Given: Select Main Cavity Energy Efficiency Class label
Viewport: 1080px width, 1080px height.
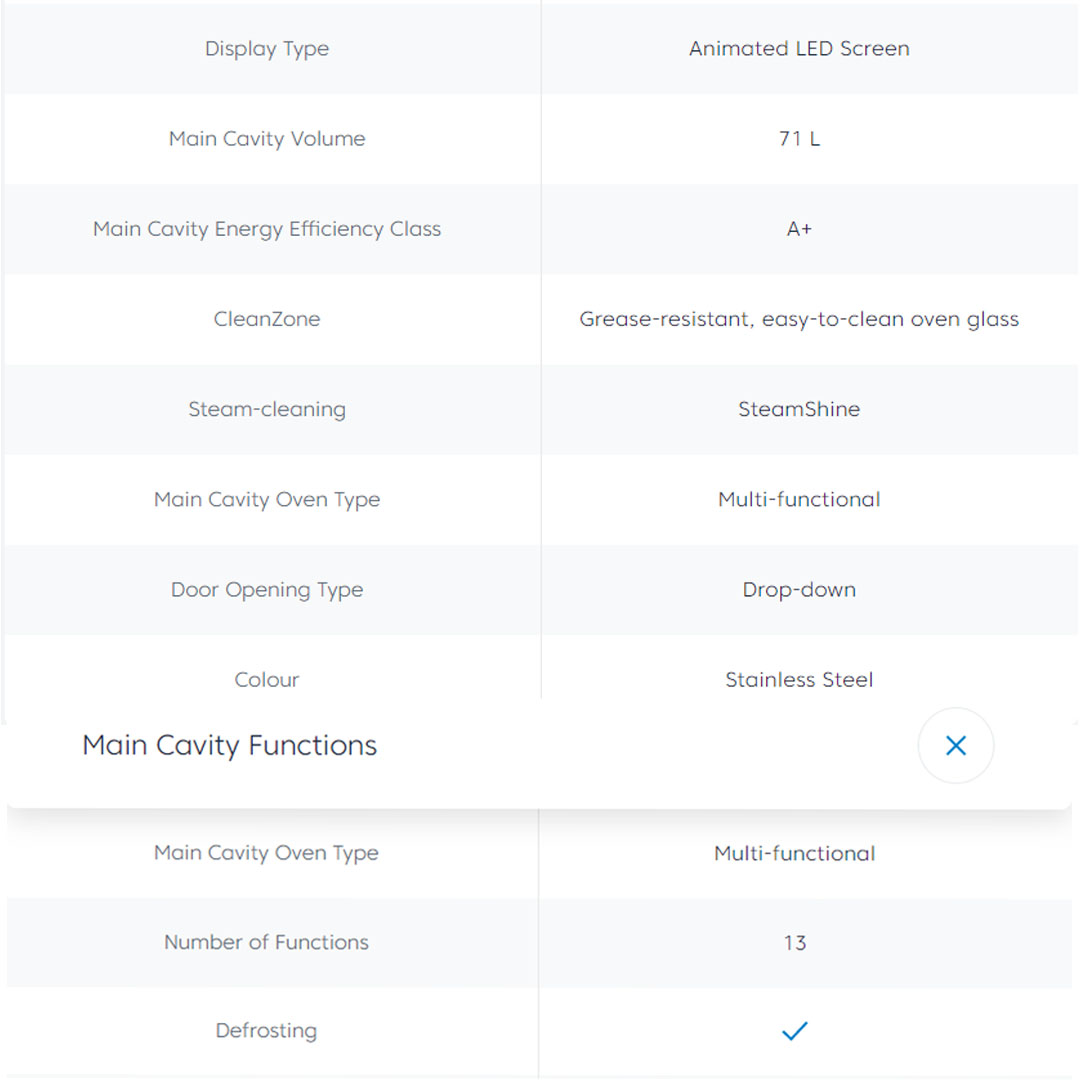Looking at the screenshot, I should (267, 229).
